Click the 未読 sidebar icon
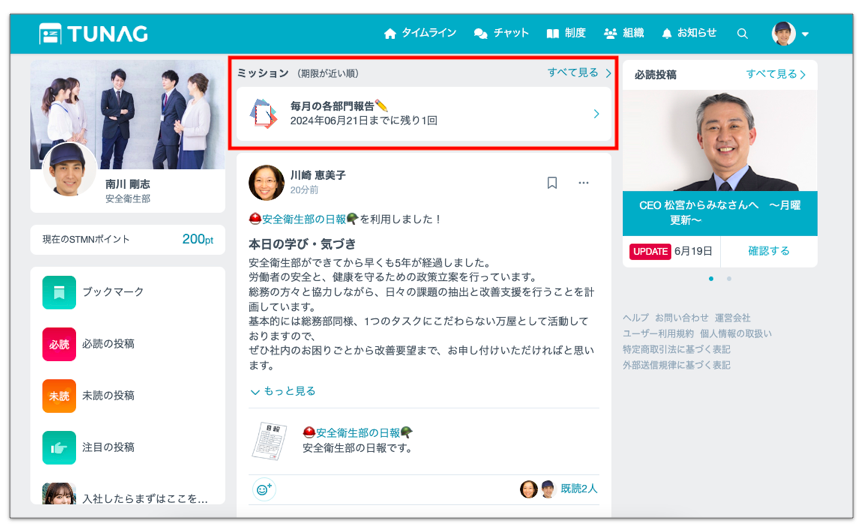868x527 pixels. [x=59, y=396]
